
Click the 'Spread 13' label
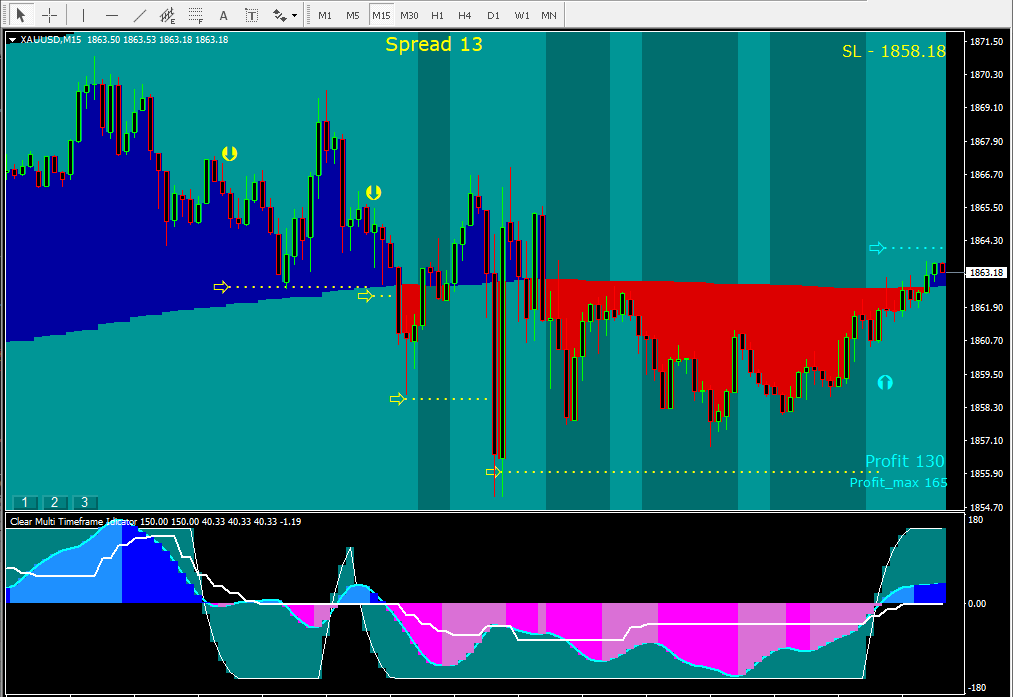click(433, 44)
